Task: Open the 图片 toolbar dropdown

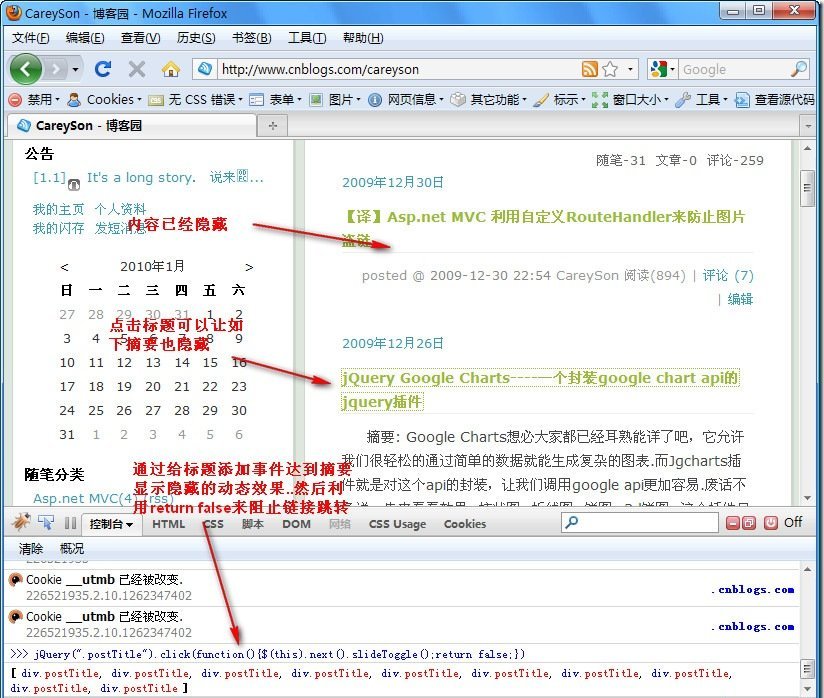Action: 335,99
